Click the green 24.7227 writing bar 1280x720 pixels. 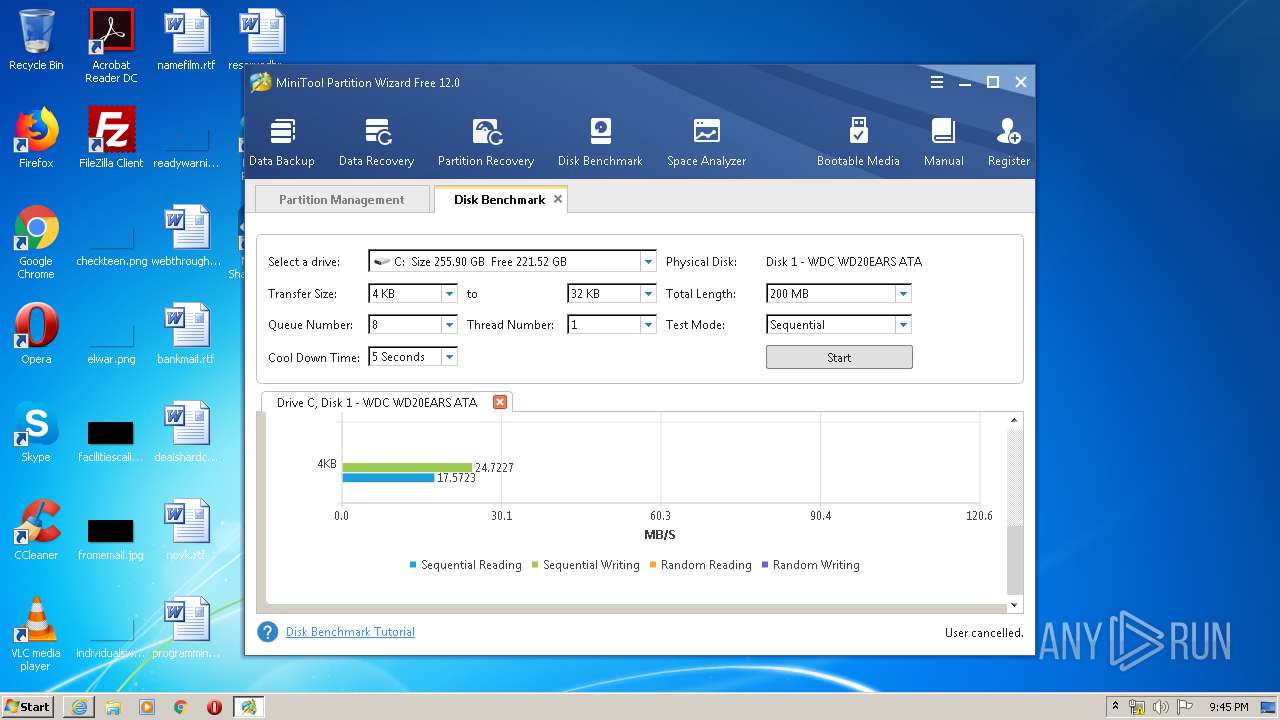point(407,467)
